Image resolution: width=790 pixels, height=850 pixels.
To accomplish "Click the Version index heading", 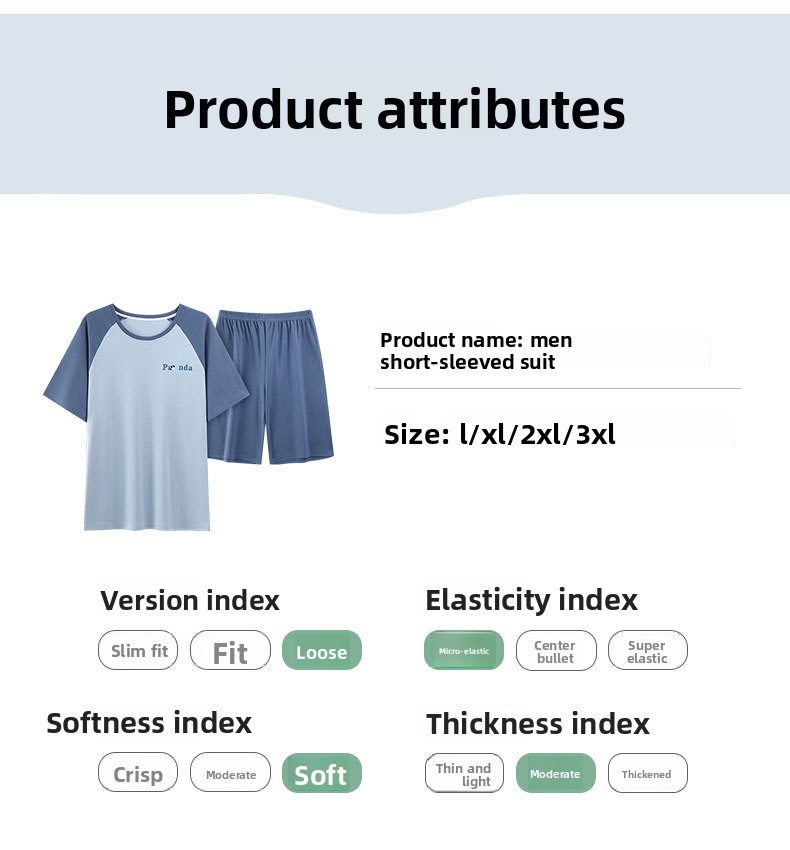I will 189,600.
